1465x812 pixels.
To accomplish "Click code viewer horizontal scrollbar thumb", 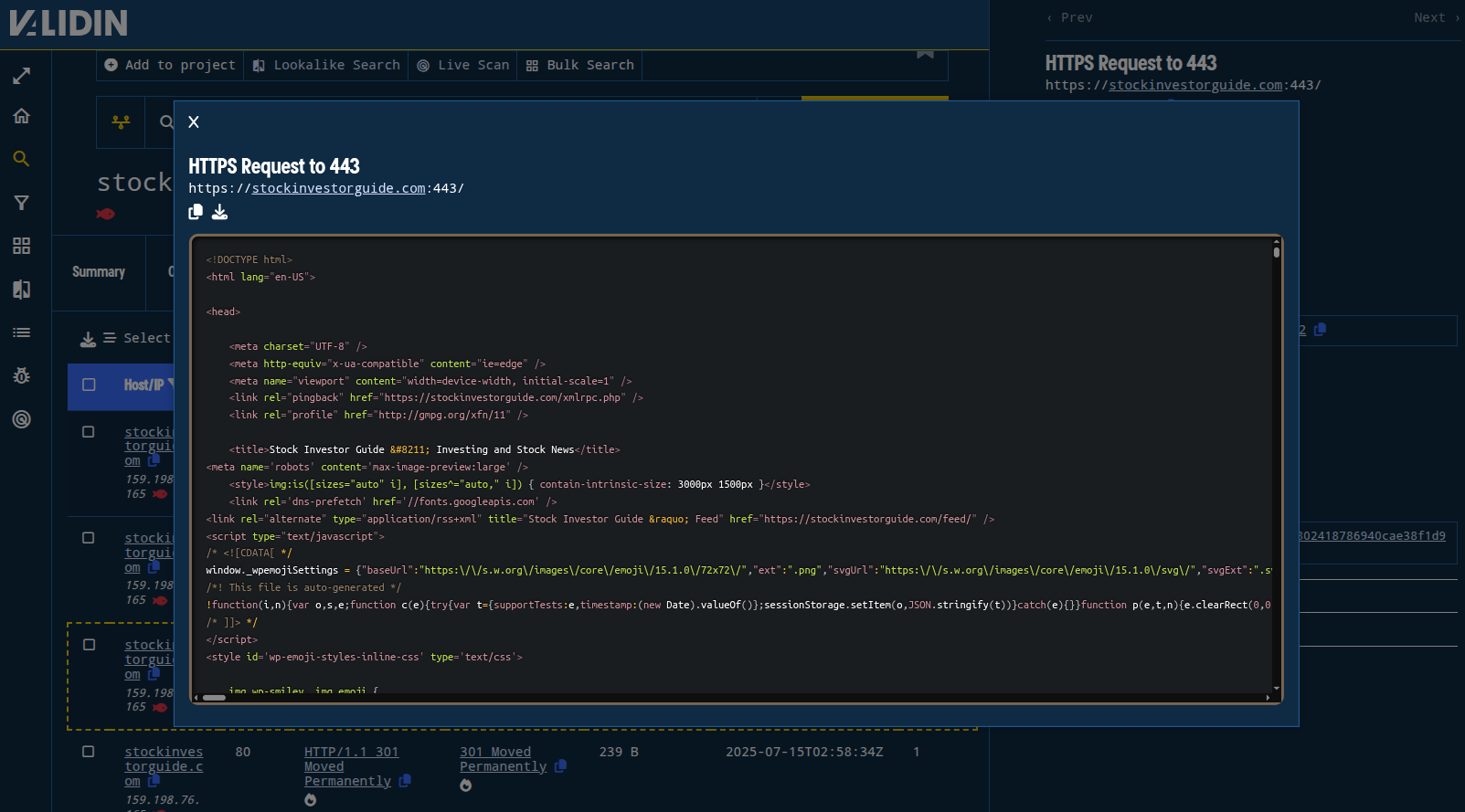I will tap(214, 698).
